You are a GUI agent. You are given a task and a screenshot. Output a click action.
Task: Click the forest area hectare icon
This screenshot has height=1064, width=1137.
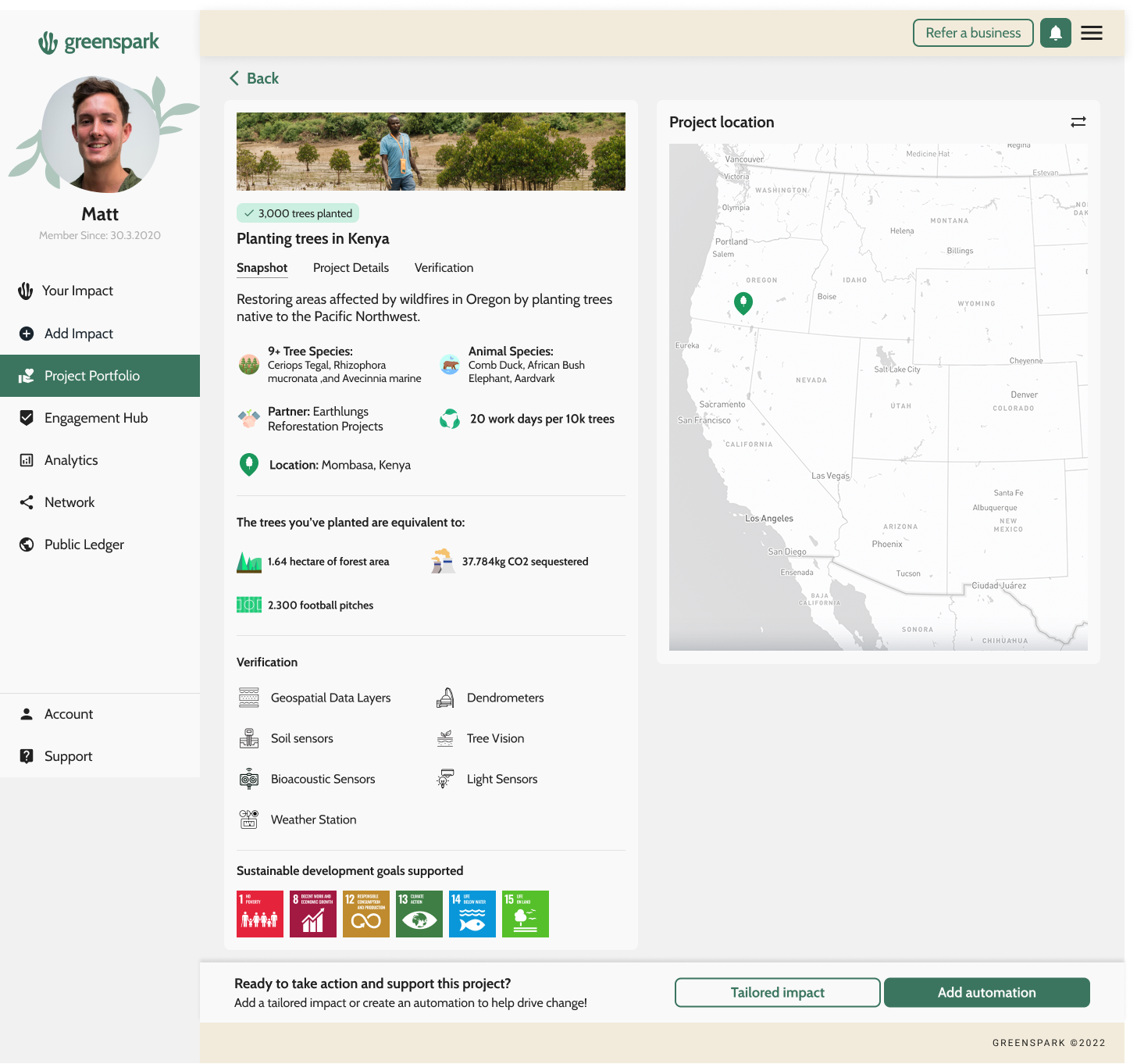tap(249, 562)
